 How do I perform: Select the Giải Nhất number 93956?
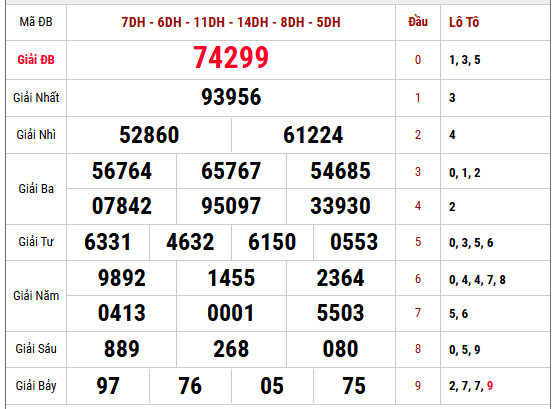pos(231,97)
